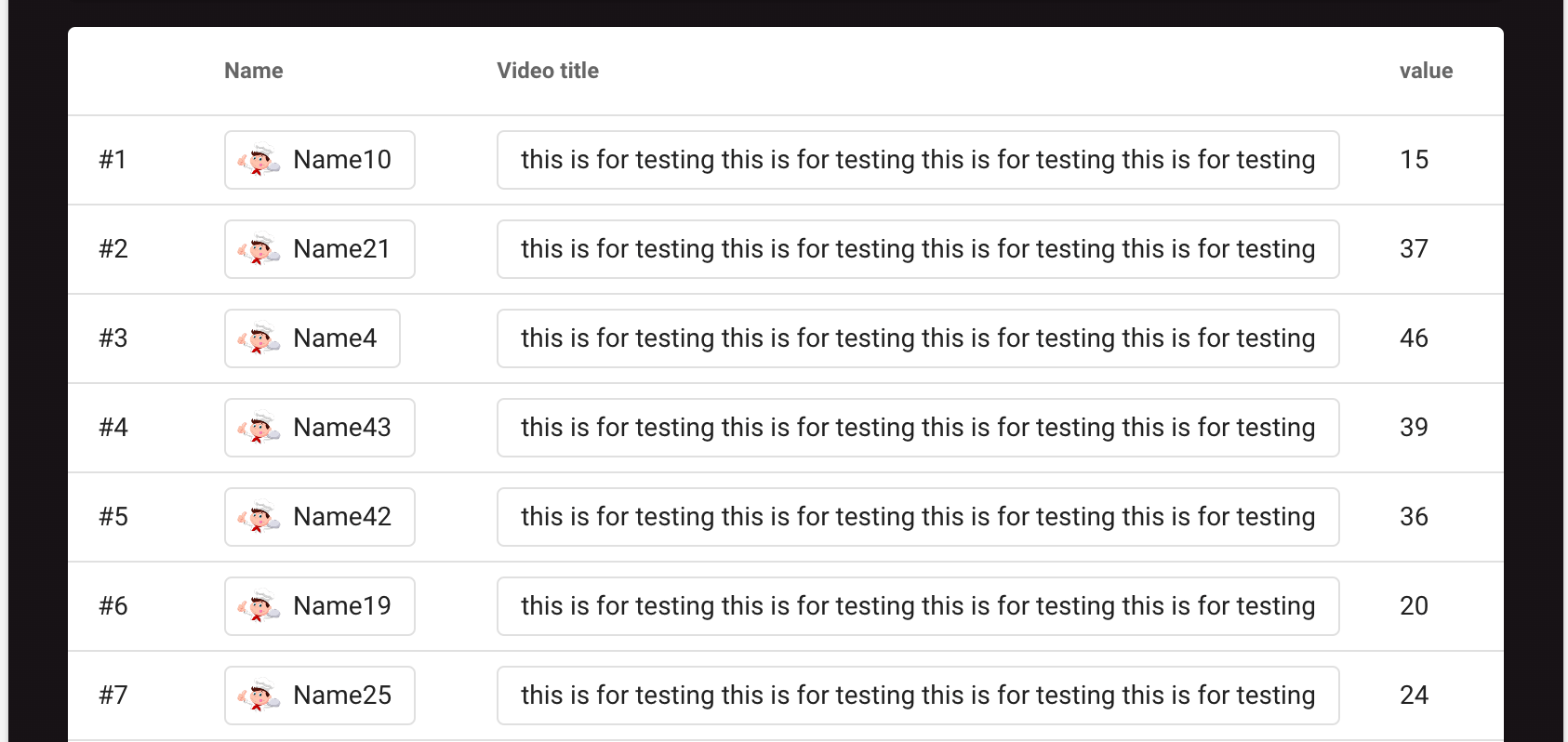Click the Video title column header
Viewport: 1568px width, 742px height.
547,70
